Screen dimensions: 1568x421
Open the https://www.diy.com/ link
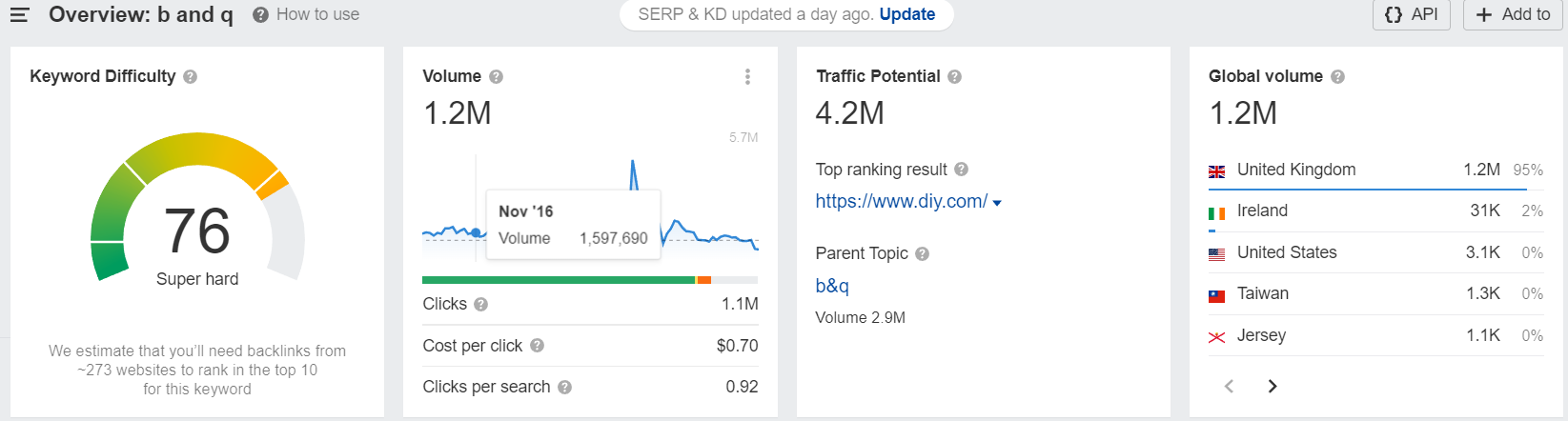[x=901, y=201]
